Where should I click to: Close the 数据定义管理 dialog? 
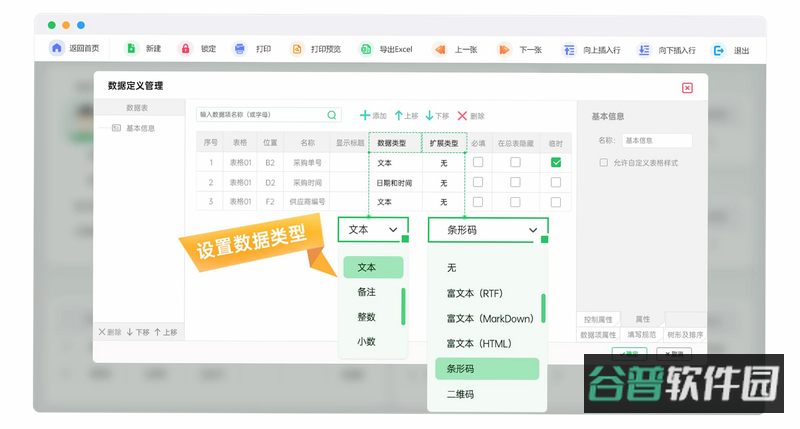[x=687, y=88]
